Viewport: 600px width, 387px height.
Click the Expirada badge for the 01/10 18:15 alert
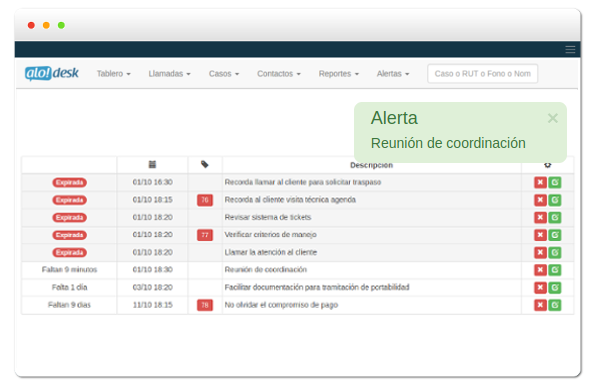tap(70, 200)
